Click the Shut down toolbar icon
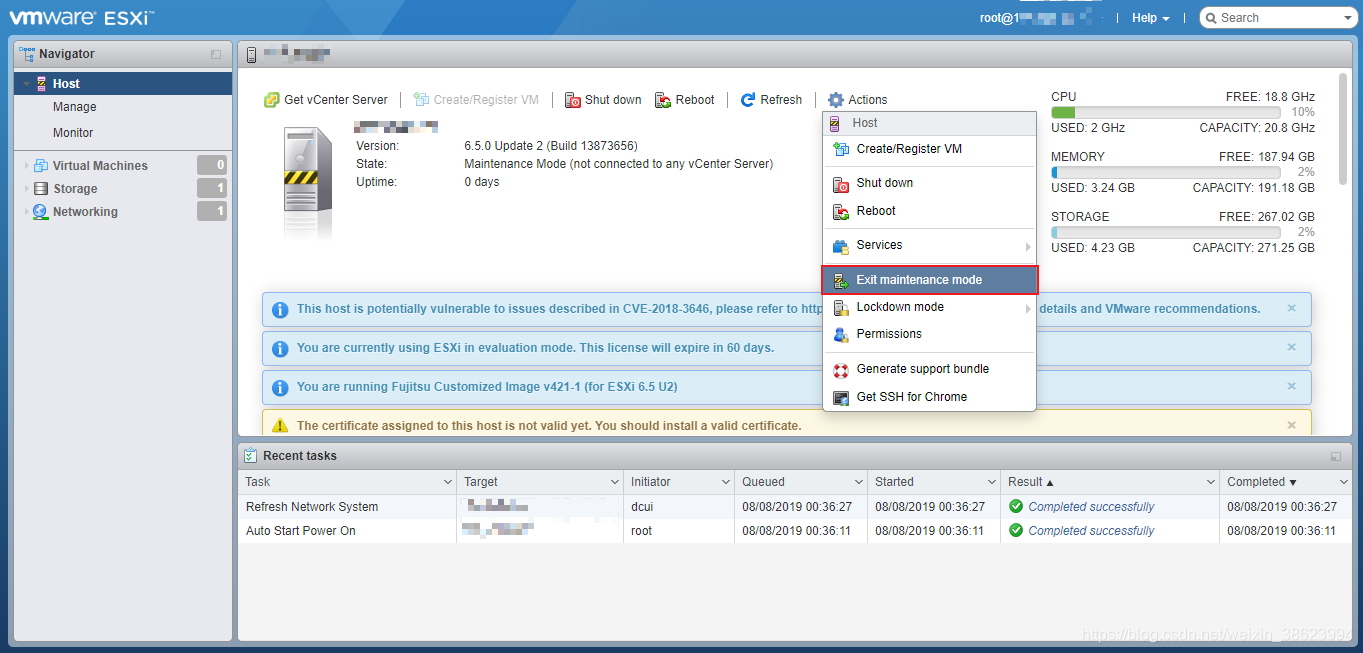Viewport: 1363px width, 653px height. click(x=573, y=100)
